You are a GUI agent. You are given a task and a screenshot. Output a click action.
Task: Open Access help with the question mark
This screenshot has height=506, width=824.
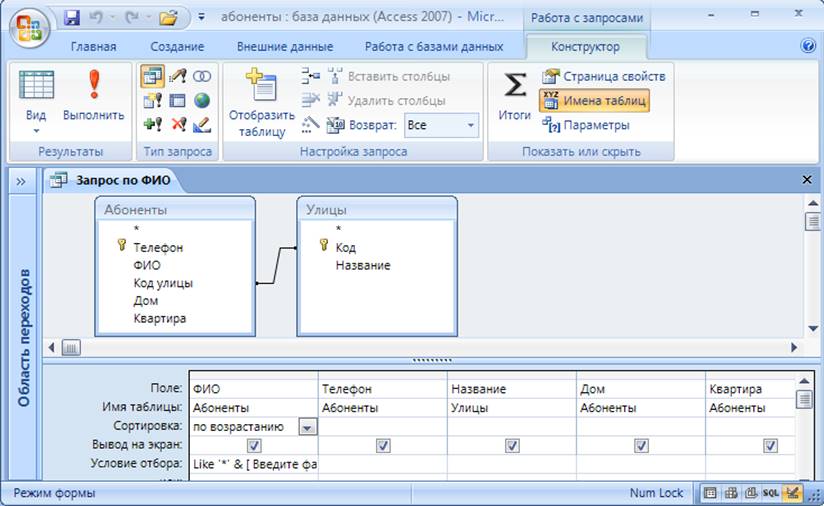click(x=808, y=46)
